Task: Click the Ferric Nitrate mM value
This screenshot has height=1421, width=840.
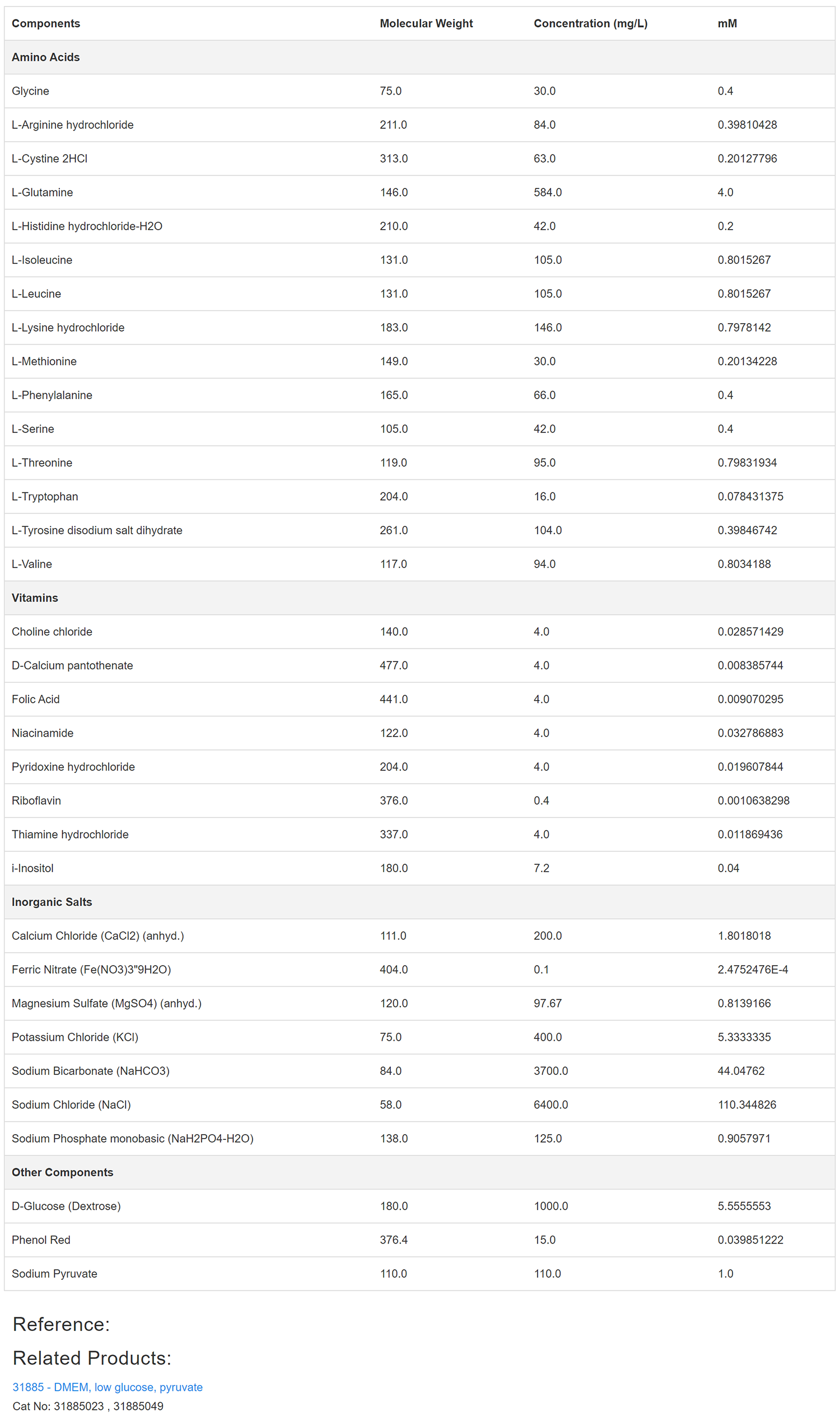Action: click(753, 969)
